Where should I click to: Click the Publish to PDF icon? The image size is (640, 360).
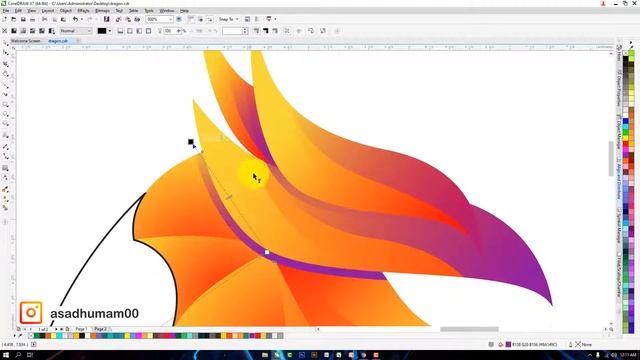point(137,19)
